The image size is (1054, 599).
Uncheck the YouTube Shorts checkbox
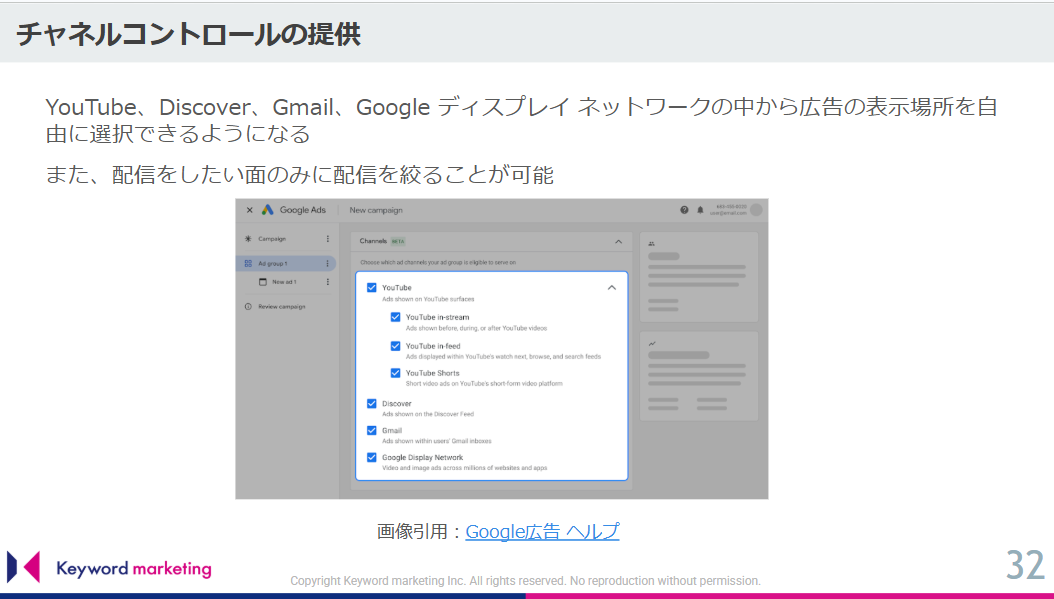click(x=395, y=373)
